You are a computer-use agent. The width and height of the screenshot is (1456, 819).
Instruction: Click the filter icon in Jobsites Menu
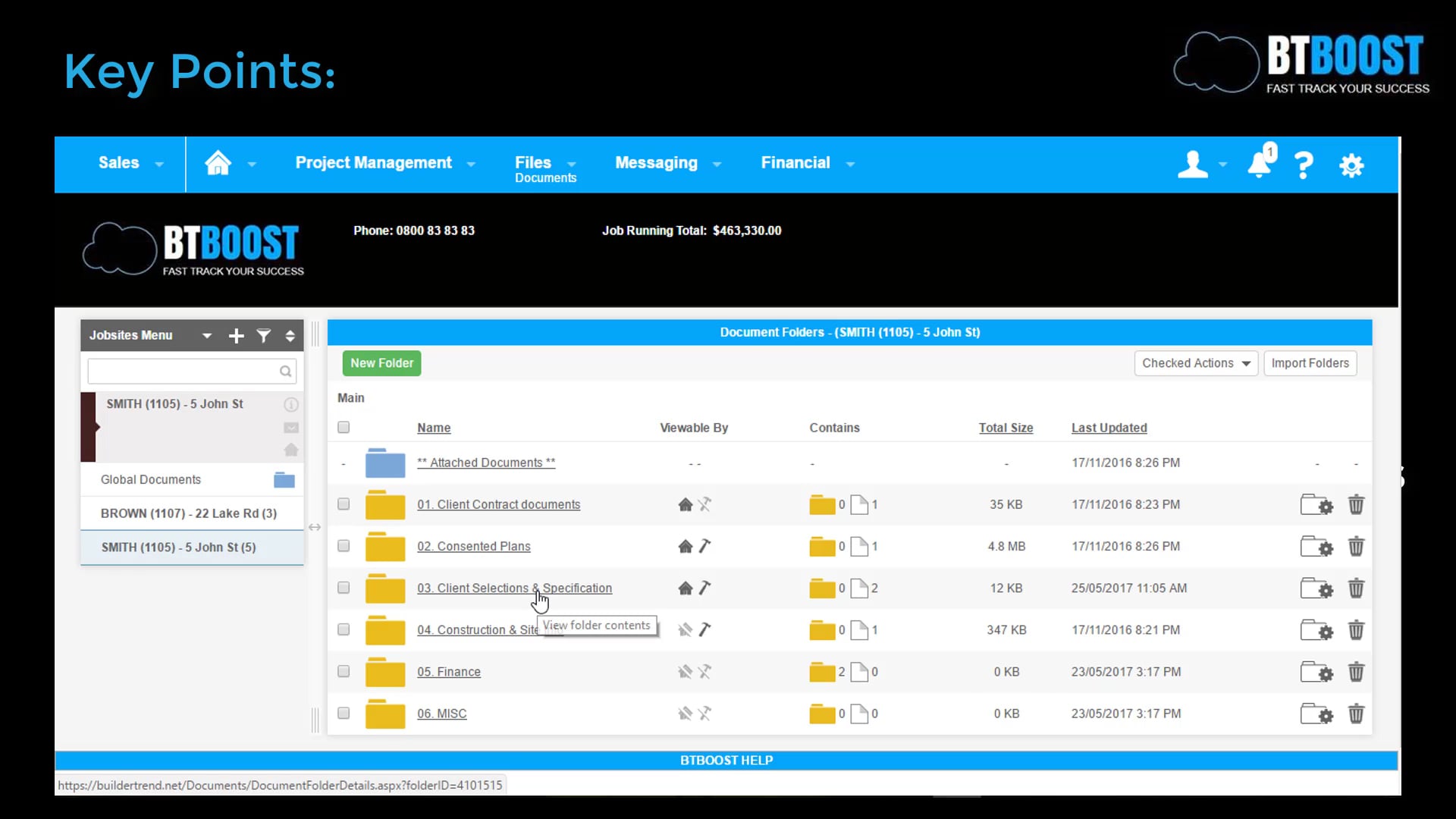[263, 335]
